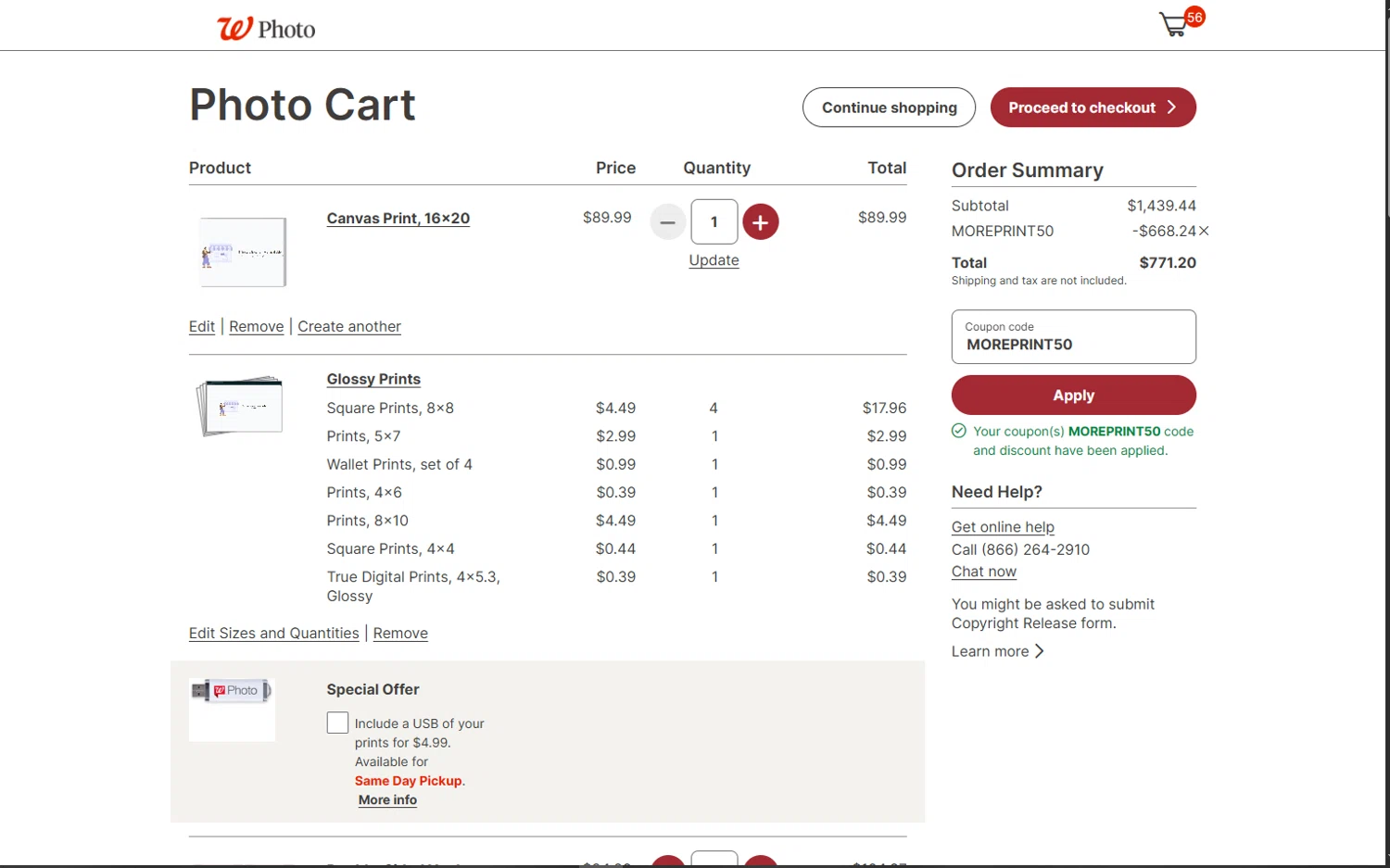
Task: Select the True Digital Prints, 4×5.3 text
Action: point(413,586)
